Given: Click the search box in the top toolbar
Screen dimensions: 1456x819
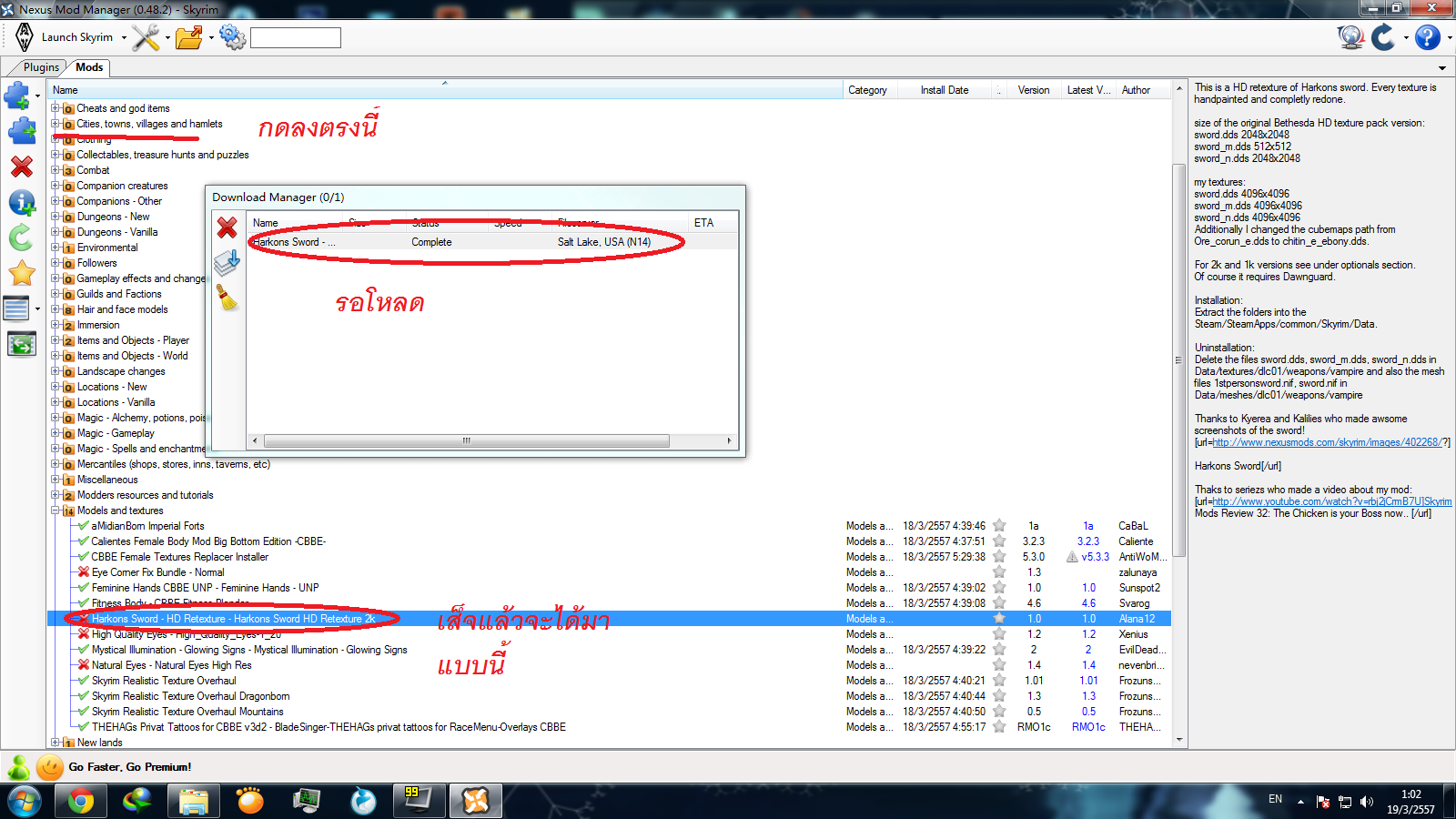Looking at the screenshot, I should (x=296, y=37).
